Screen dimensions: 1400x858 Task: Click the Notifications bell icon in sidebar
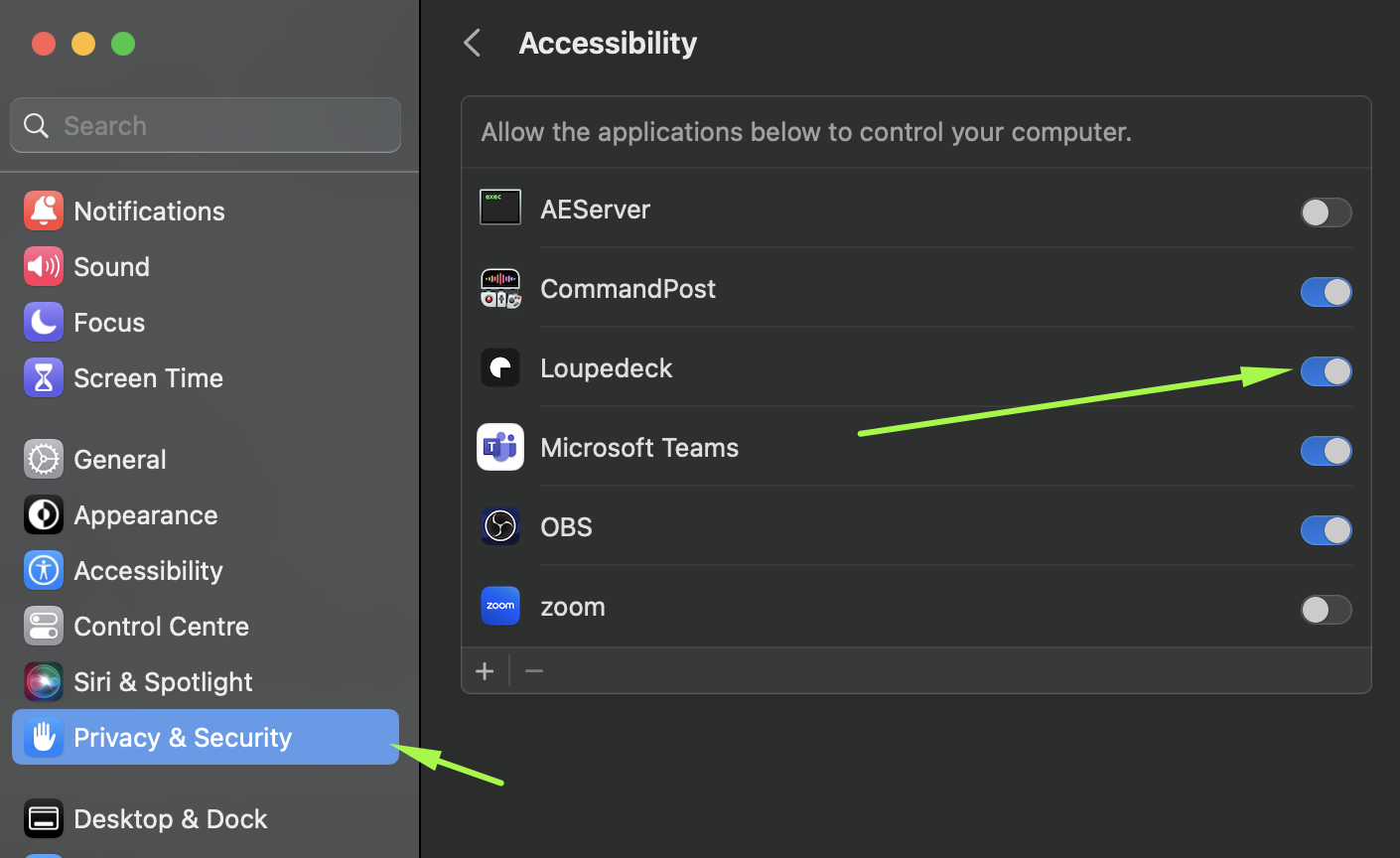click(44, 211)
